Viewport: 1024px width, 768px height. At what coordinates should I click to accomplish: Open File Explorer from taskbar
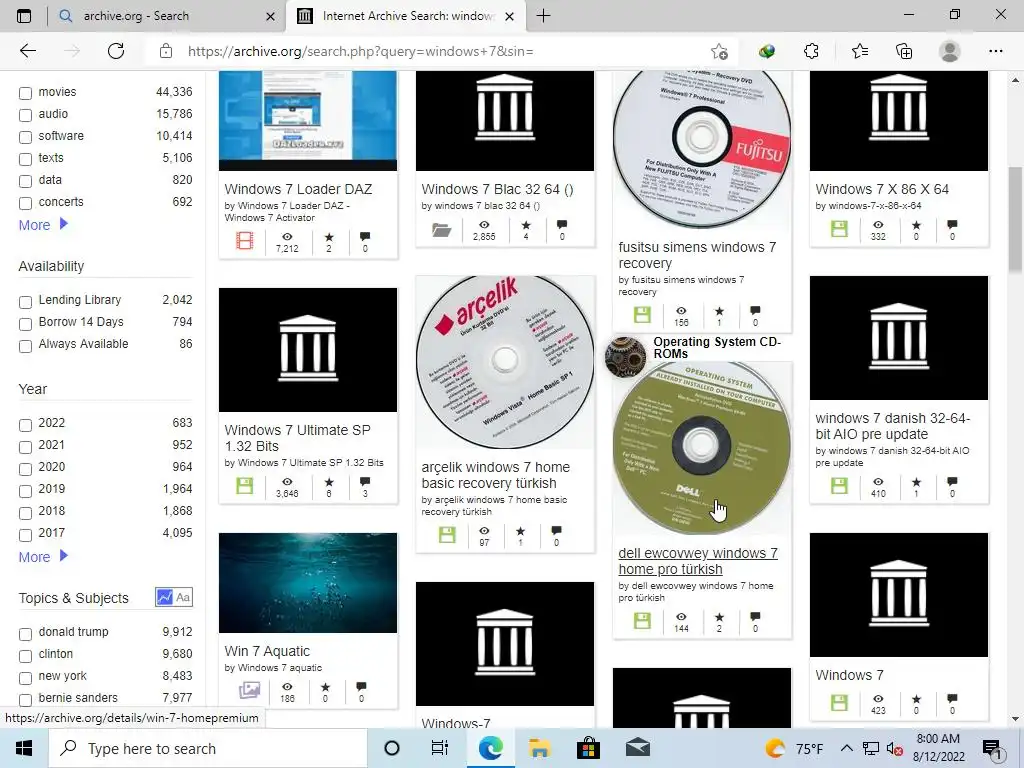[539, 748]
